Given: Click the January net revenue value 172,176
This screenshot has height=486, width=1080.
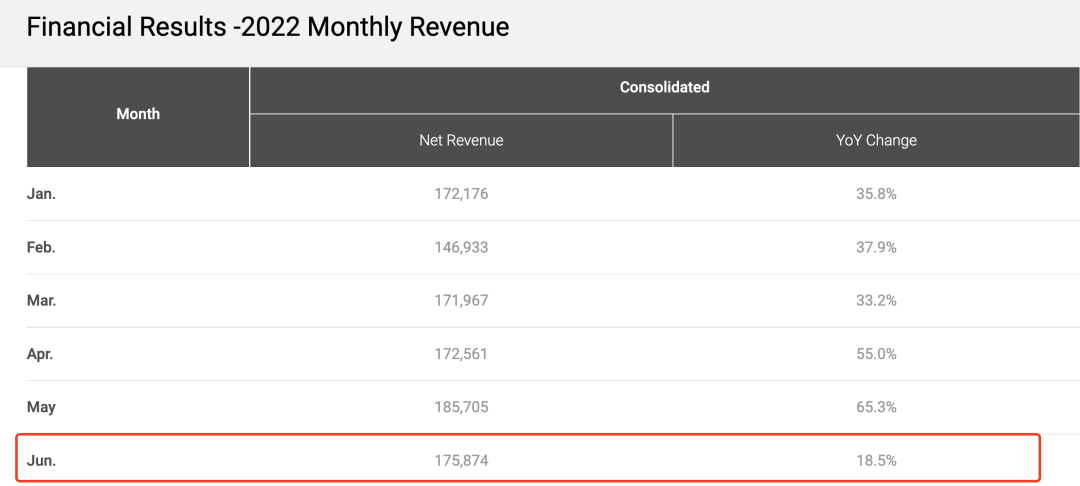Looking at the screenshot, I should click(x=461, y=194).
